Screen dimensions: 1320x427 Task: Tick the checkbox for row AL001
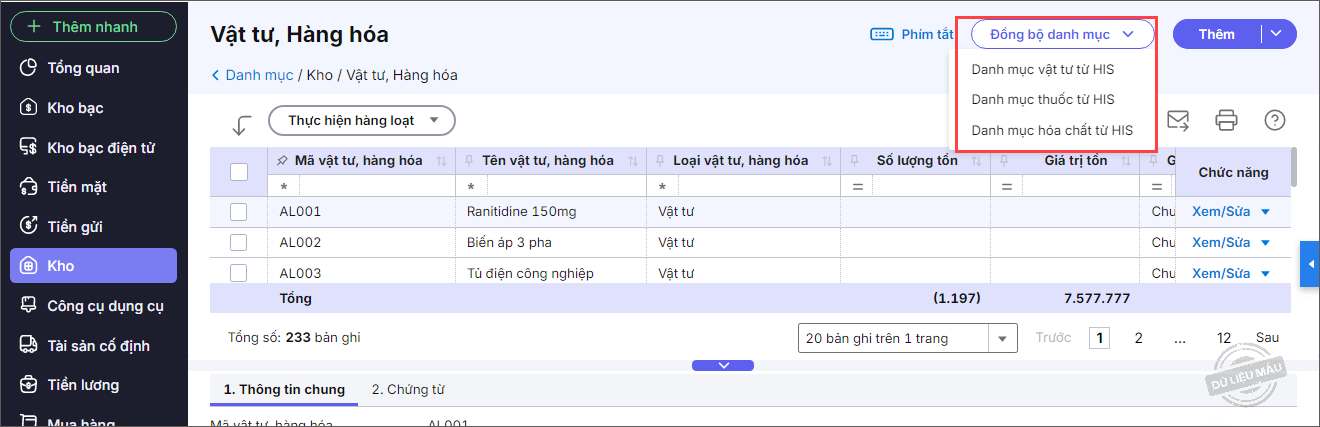pyautogui.click(x=239, y=212)
